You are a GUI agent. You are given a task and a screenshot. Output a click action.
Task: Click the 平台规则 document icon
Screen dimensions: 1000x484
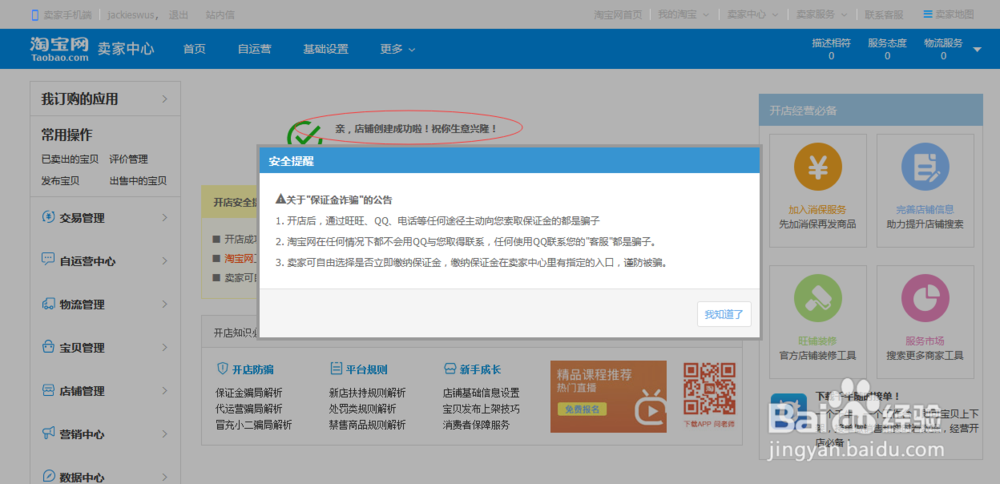(335, 369)
